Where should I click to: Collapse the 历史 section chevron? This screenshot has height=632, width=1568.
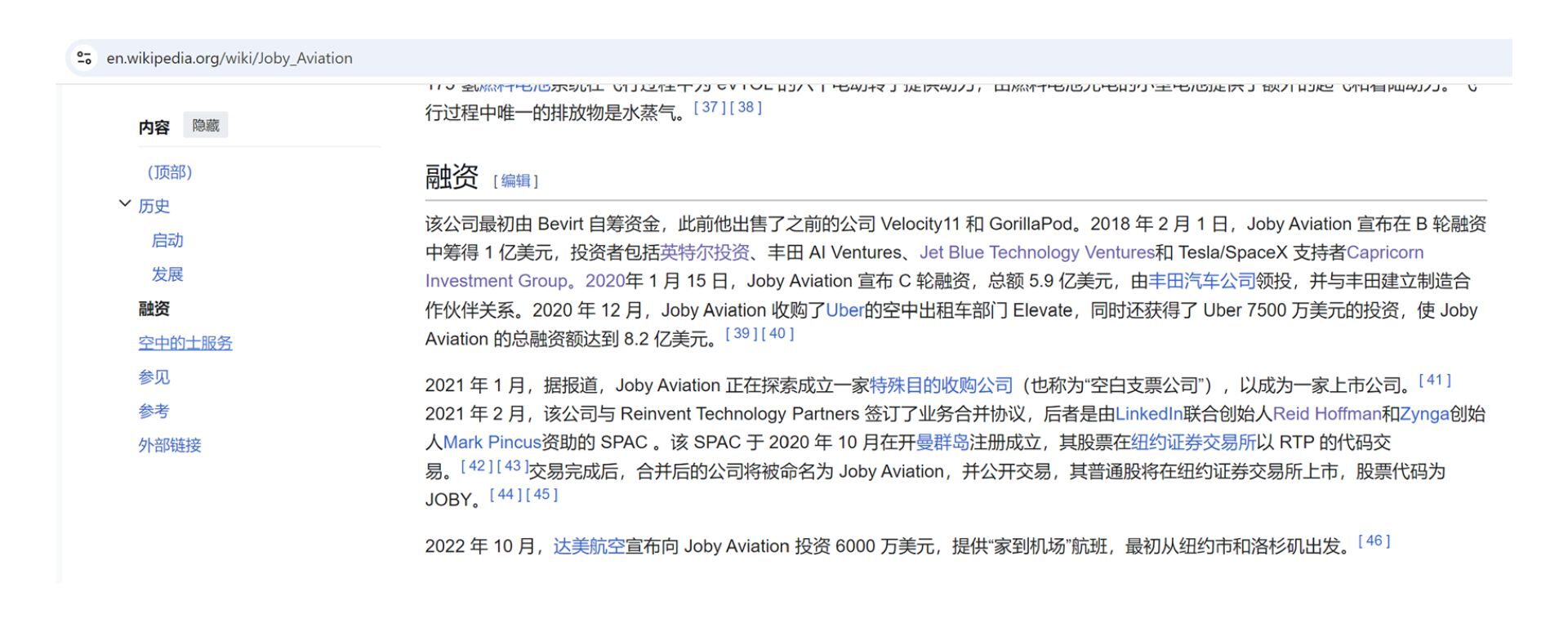point(124,204)
